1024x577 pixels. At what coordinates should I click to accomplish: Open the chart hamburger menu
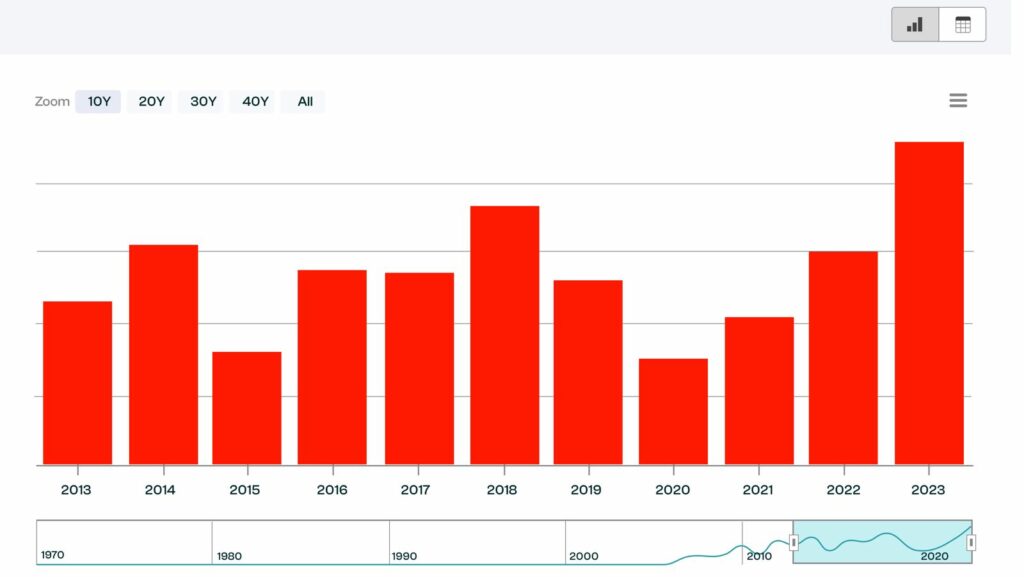click(x=958, y=101)
